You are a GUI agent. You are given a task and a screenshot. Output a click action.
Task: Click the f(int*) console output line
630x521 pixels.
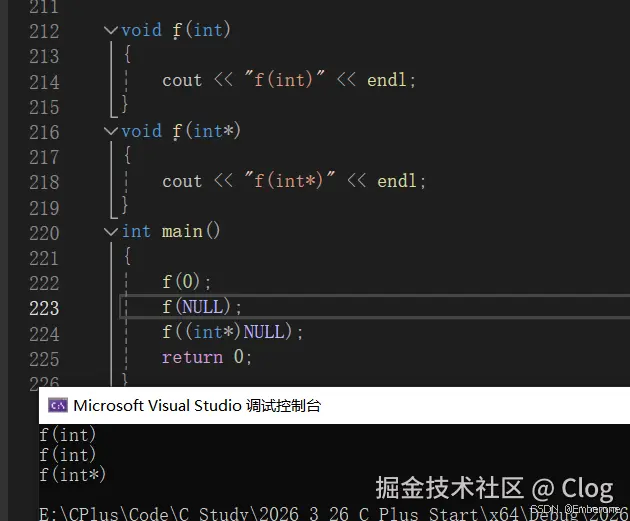click(x=72, y=475)
